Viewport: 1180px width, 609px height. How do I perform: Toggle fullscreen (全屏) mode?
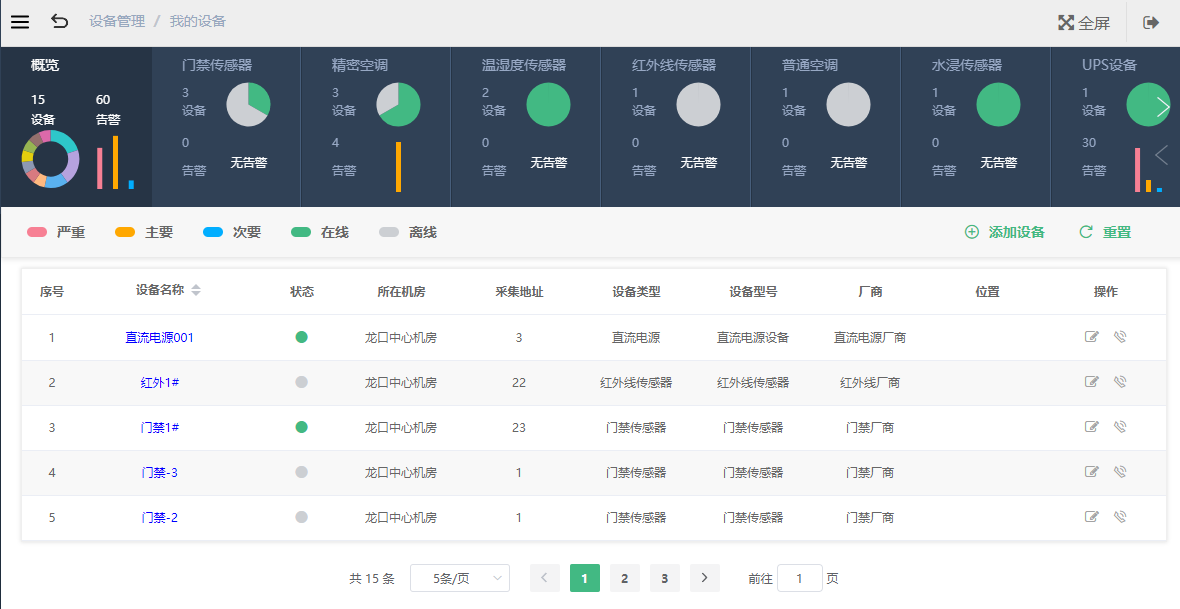coord(1084,23)
